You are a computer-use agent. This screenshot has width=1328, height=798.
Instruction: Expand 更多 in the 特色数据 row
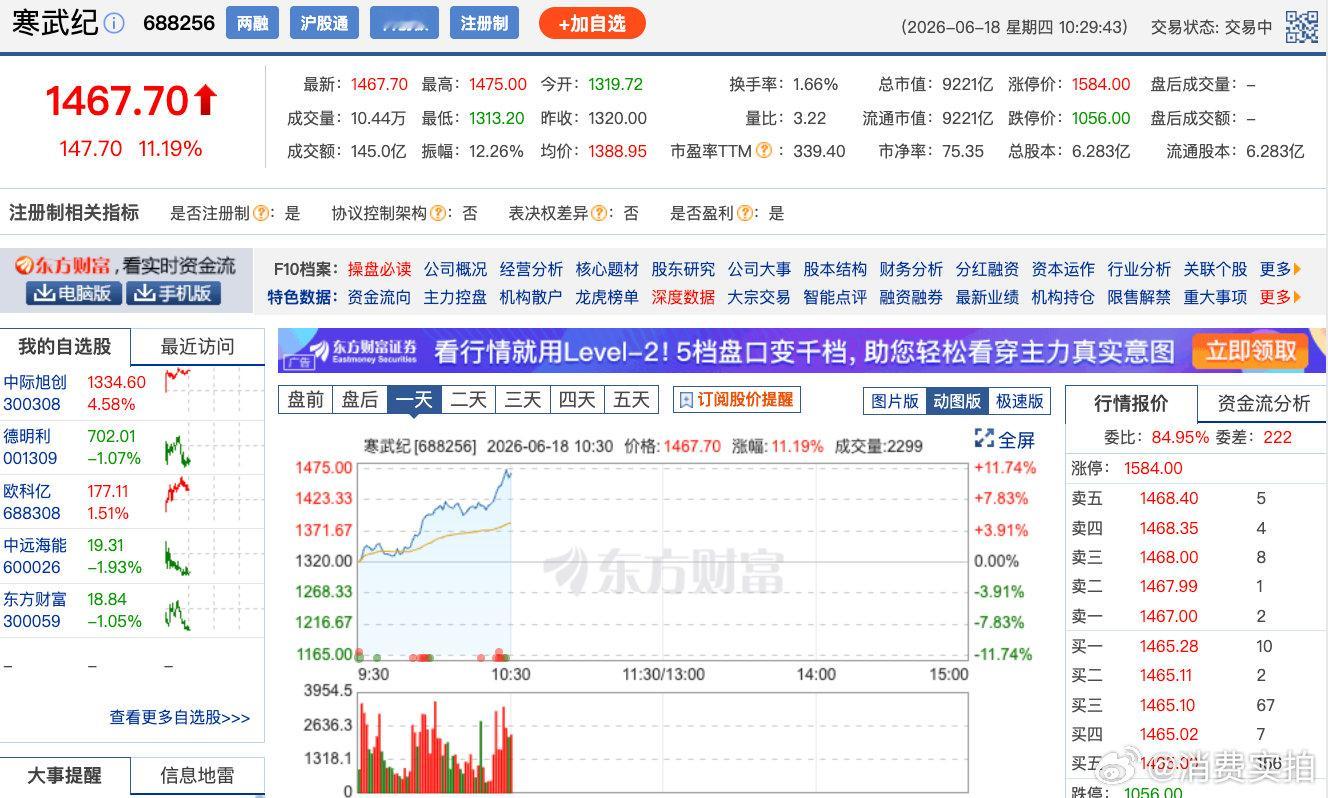pyautogui.click(x=1280, y=297)
